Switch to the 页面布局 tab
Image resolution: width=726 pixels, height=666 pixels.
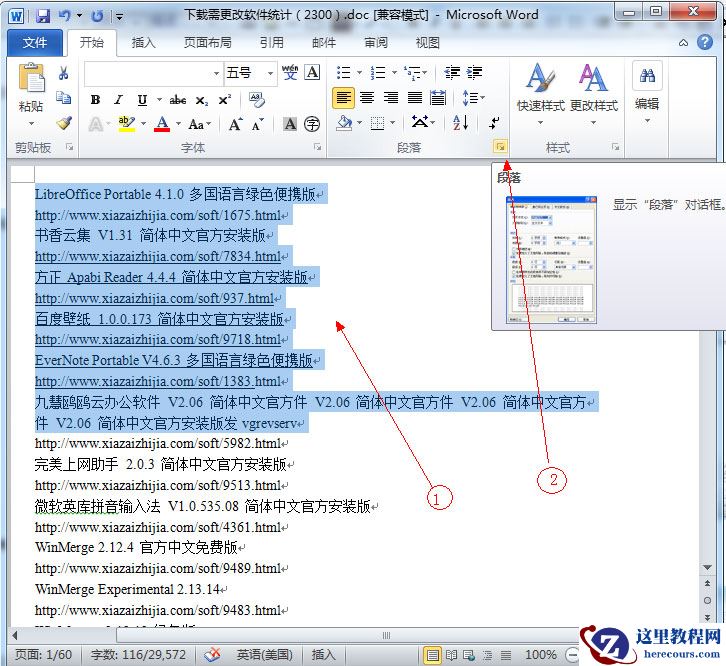click(207, 43)
